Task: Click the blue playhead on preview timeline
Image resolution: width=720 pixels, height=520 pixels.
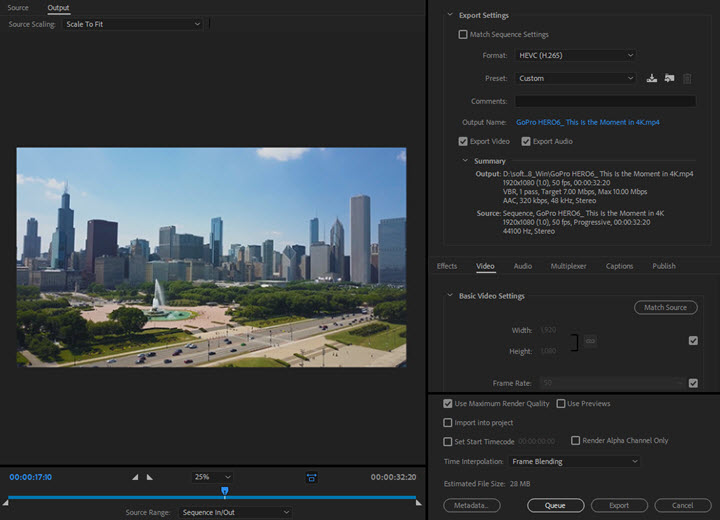Action: click(225, 491)
